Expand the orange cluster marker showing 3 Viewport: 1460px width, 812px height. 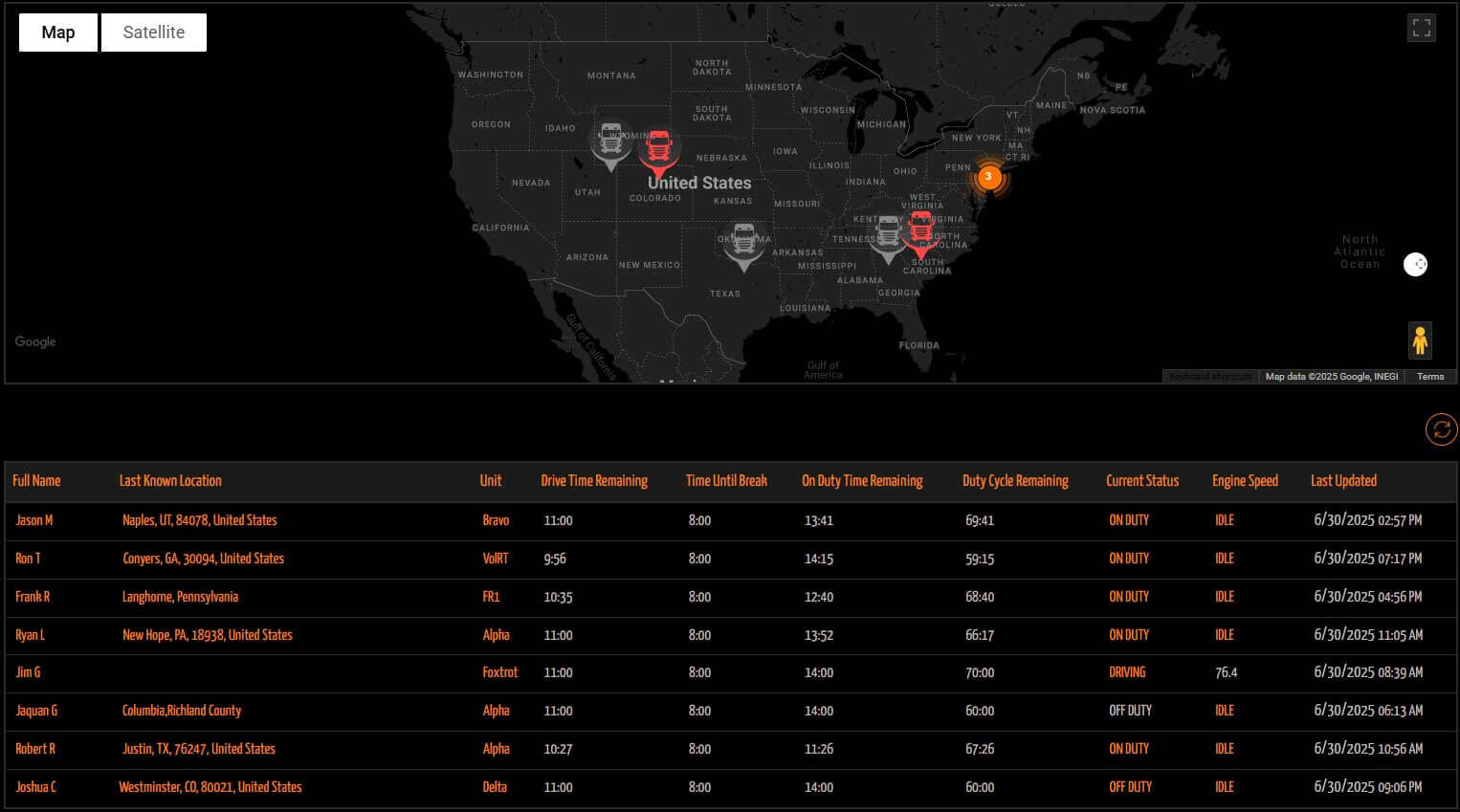coord(989,177)
